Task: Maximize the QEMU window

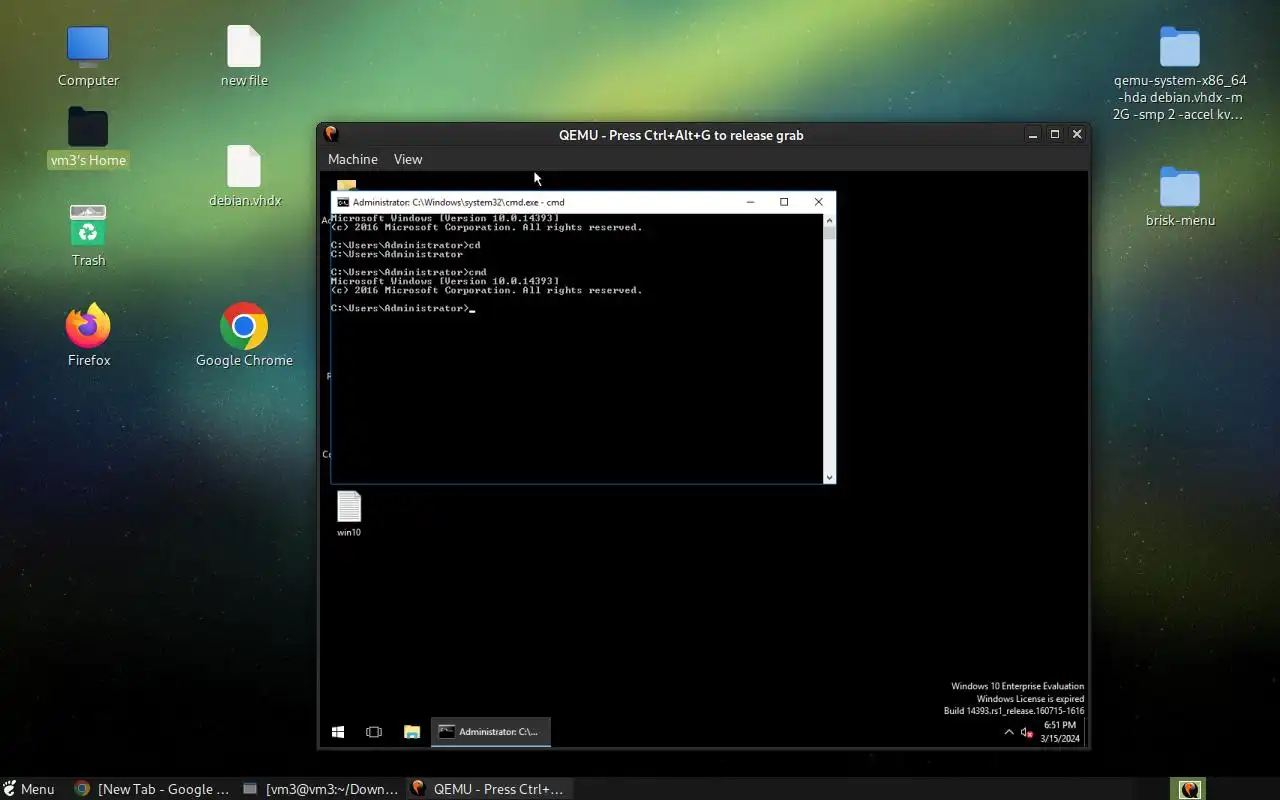Action: [1055, 134]
